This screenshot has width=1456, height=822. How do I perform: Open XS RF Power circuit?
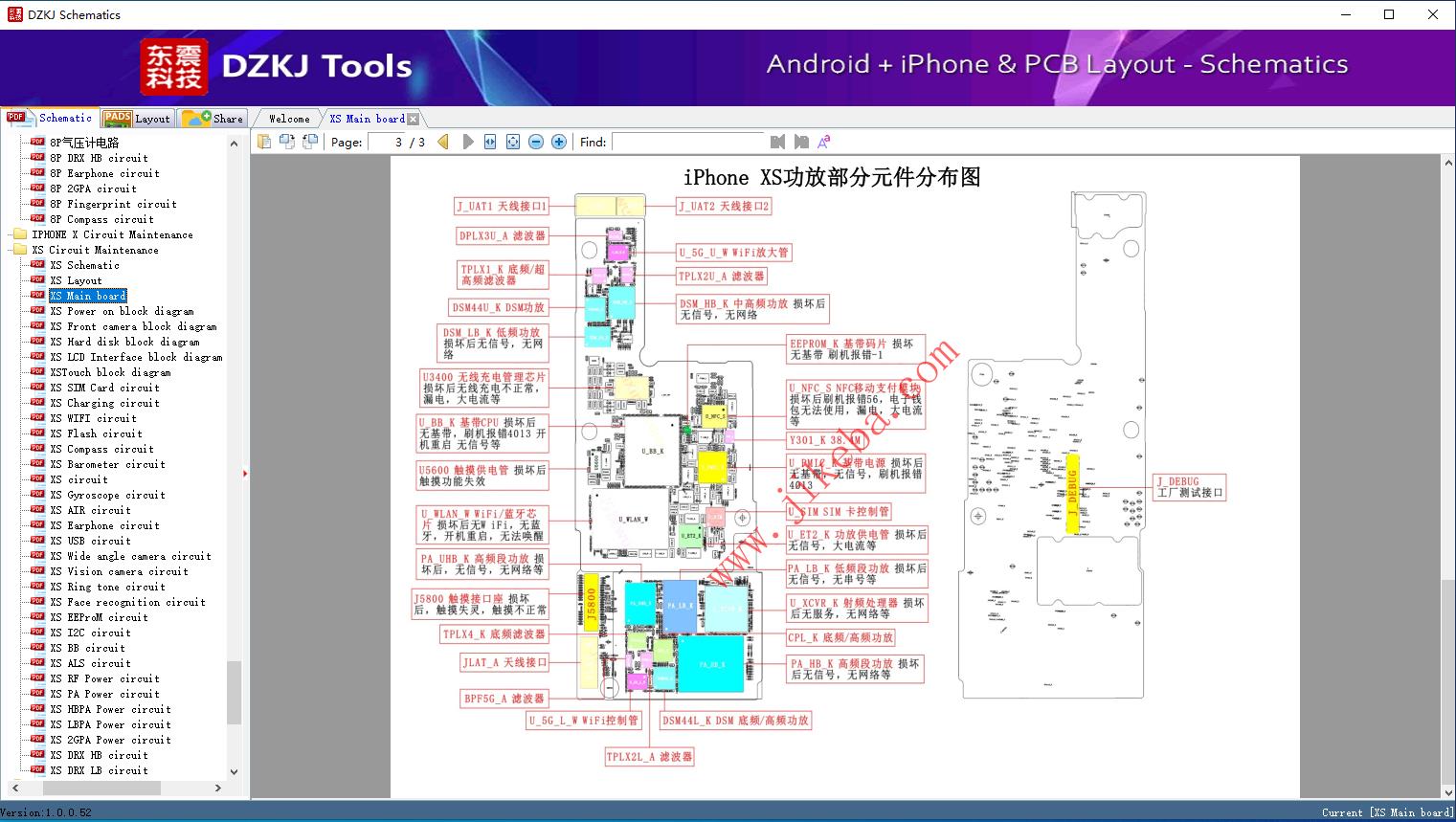click(104, 678)
